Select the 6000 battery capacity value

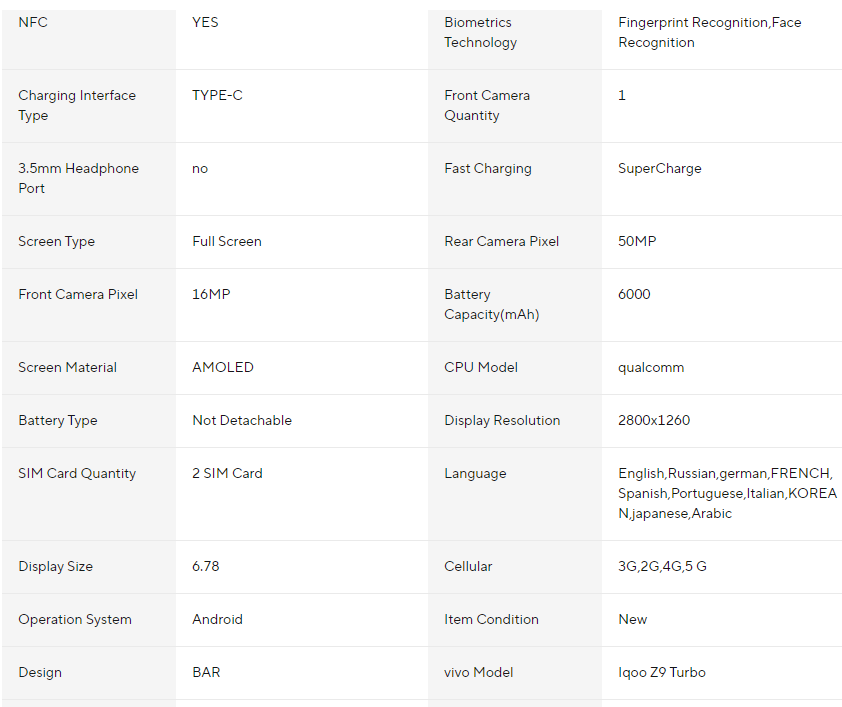tap(634, 294)
